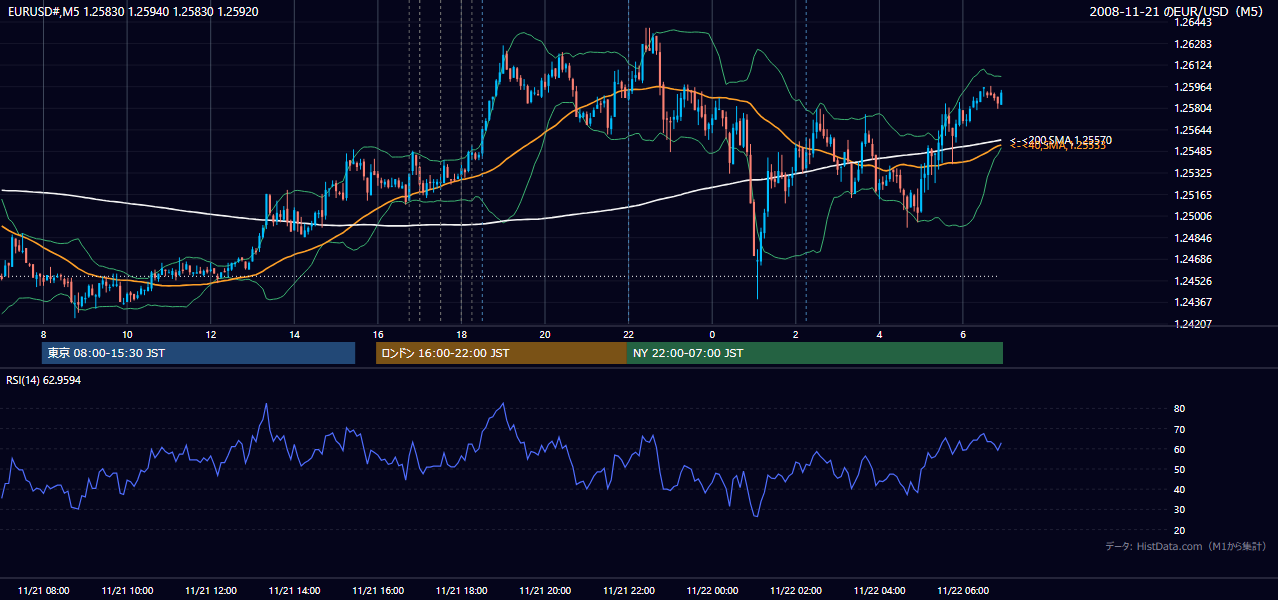Click price level 1.25804 on the axis
This screenshot has height=600, width=1278.
(1192, 108)
